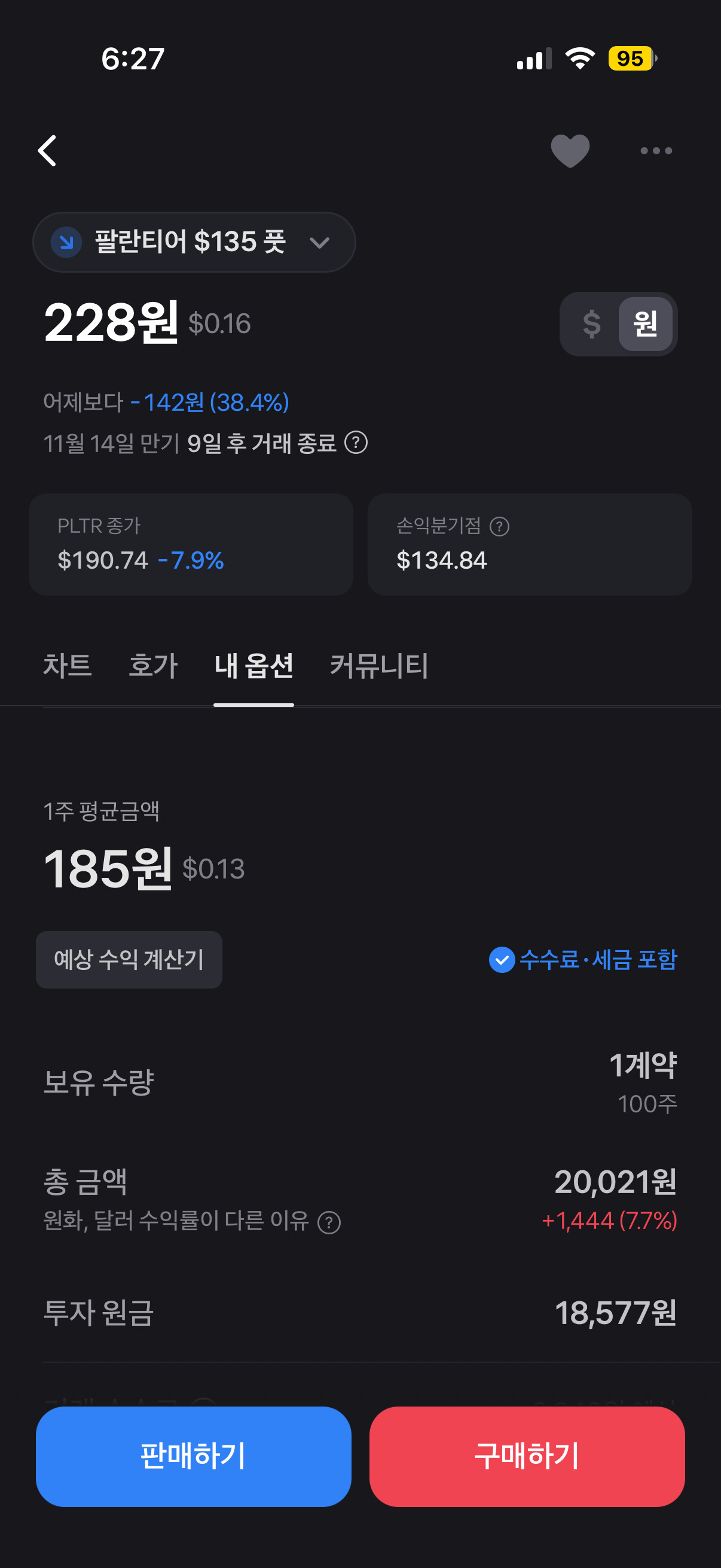Select 원 currency display option
The image size is (721, 1568).
(x=645, y=324)
